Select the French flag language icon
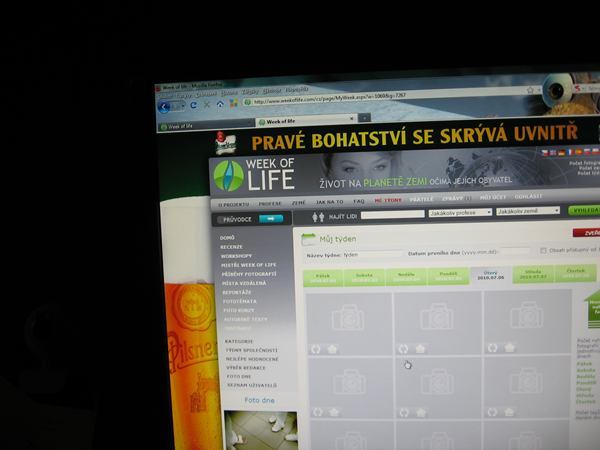The height and width of the screenshot is (450, 600). click(x=570, y=152)
